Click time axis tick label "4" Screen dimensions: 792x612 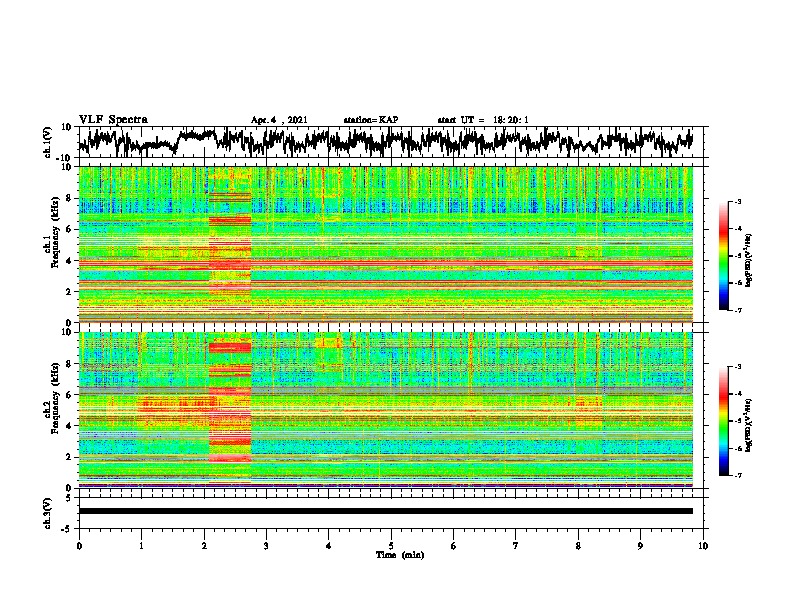pyautogui.click(x=329, y=546)
